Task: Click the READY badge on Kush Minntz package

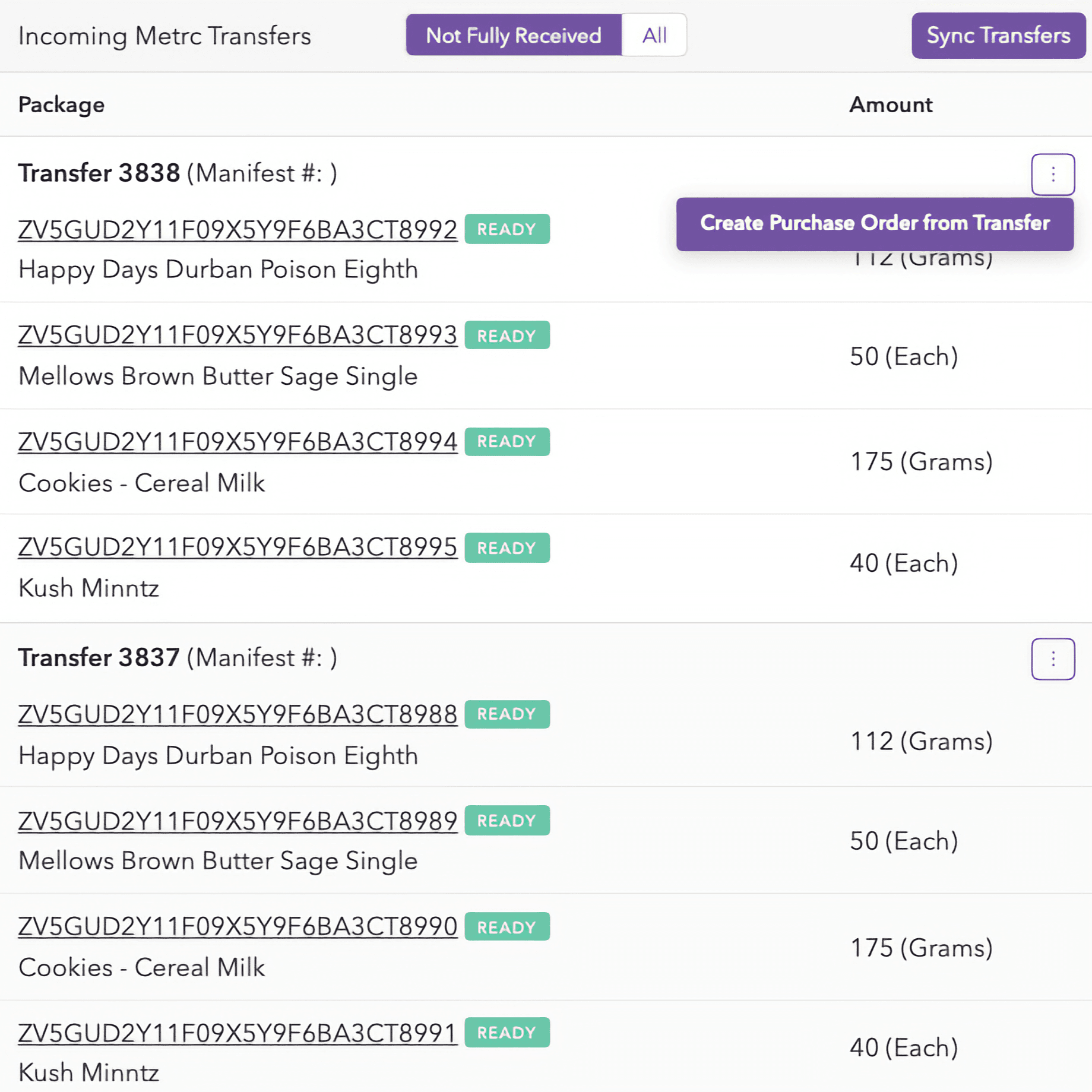Action: (507, 547)
